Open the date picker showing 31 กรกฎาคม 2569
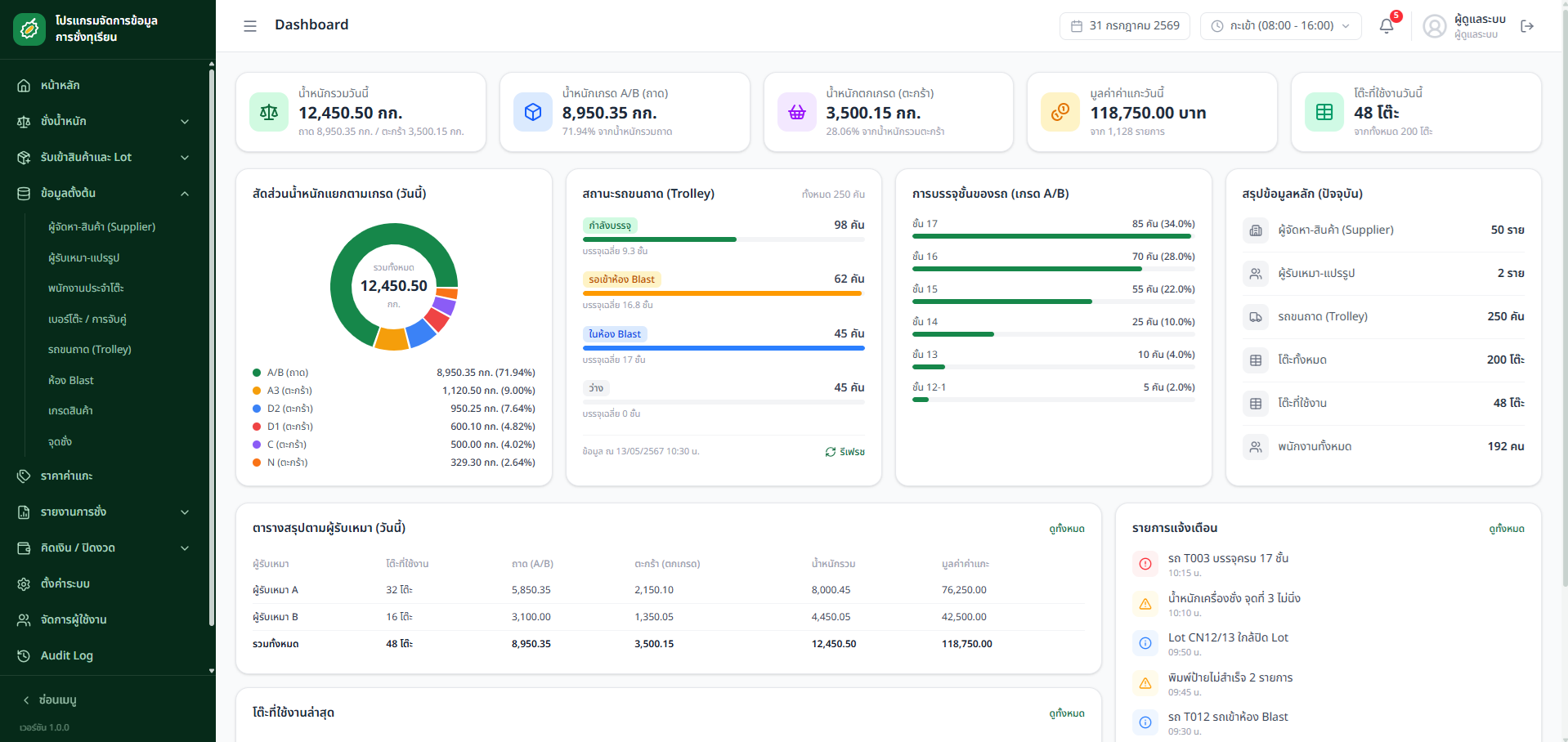The height and width of the screenshot is (742, 1568). pos(1125,26)
